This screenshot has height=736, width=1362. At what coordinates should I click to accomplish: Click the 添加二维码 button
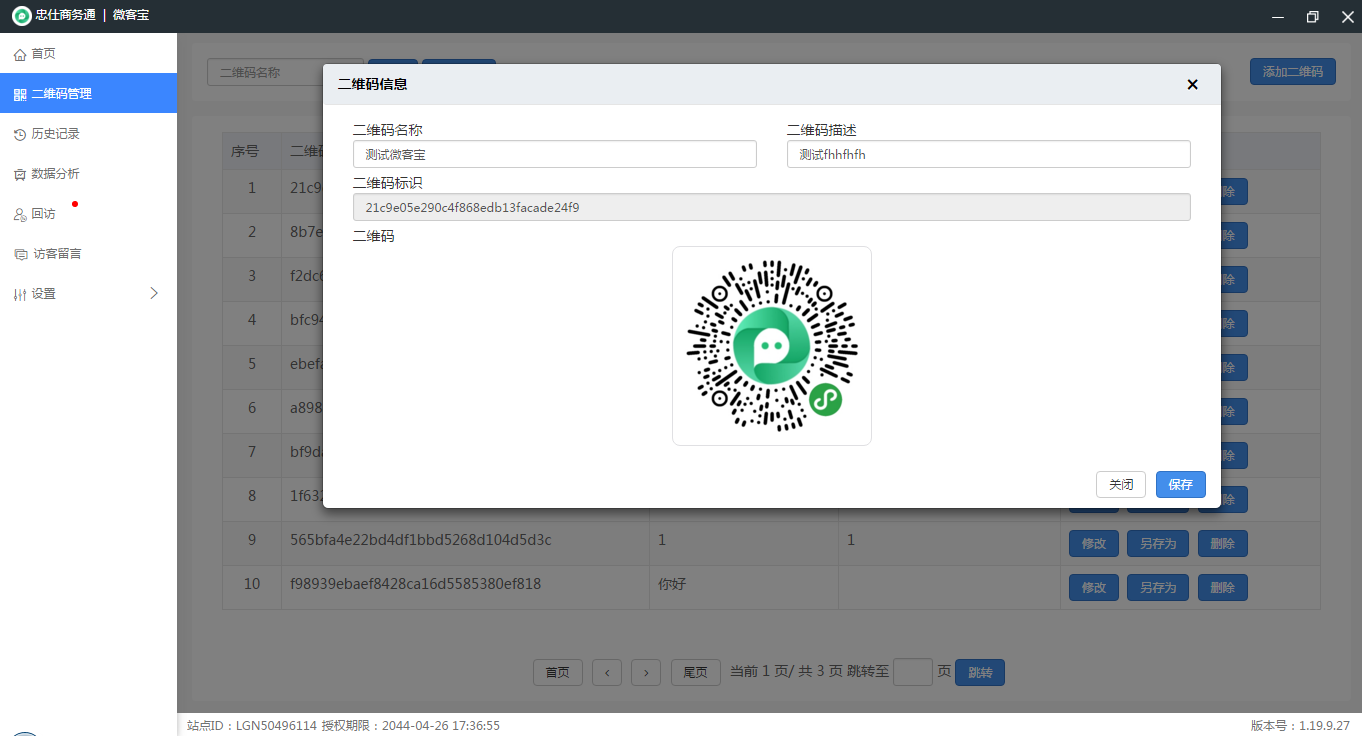click(1293, 72)
